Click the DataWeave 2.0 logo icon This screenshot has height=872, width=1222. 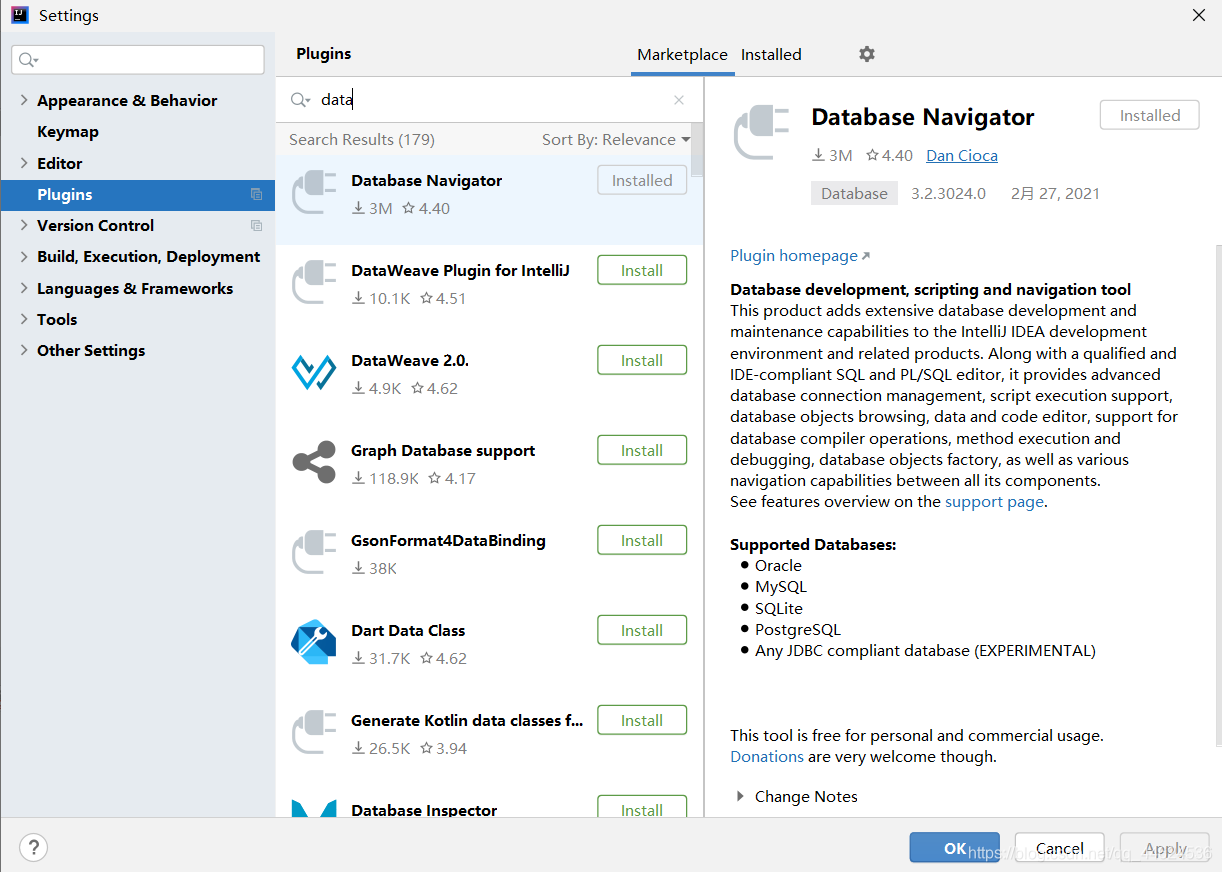pos(314,371)
